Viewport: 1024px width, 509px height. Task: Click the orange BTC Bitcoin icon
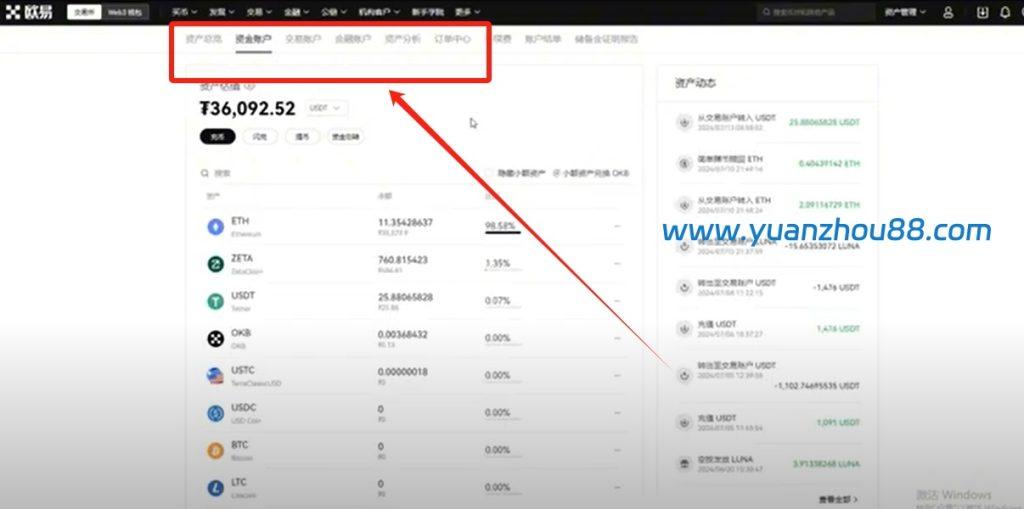[x=215, y=450]
